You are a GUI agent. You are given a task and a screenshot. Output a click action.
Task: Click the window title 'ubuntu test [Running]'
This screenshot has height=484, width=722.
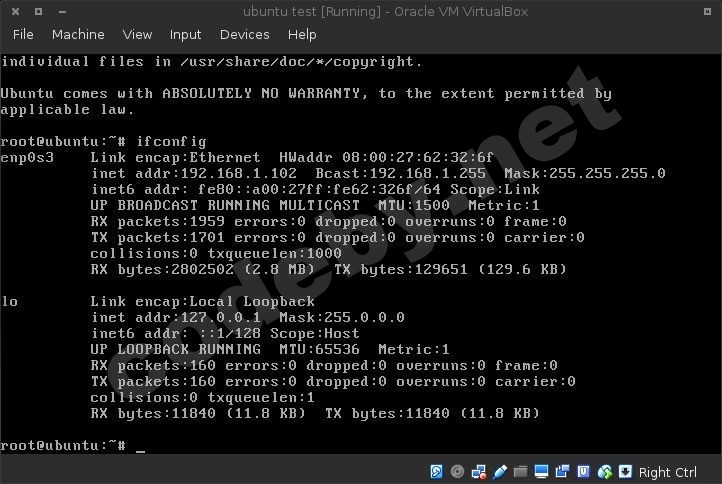pyautogui.click(x=312, y=12)
